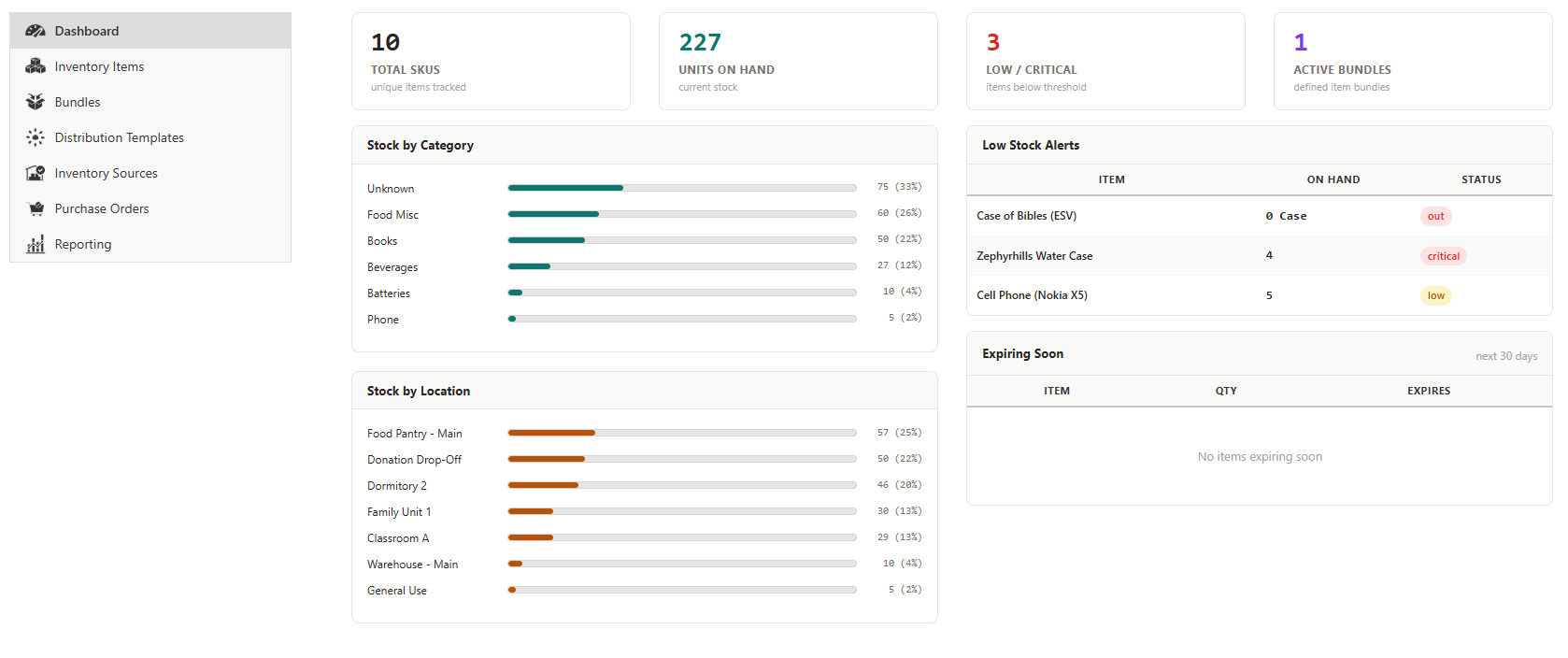Select the Case of Bibles (ESV) row
This screenshot has width=1568, height=658.
[x=1260, y=216]
